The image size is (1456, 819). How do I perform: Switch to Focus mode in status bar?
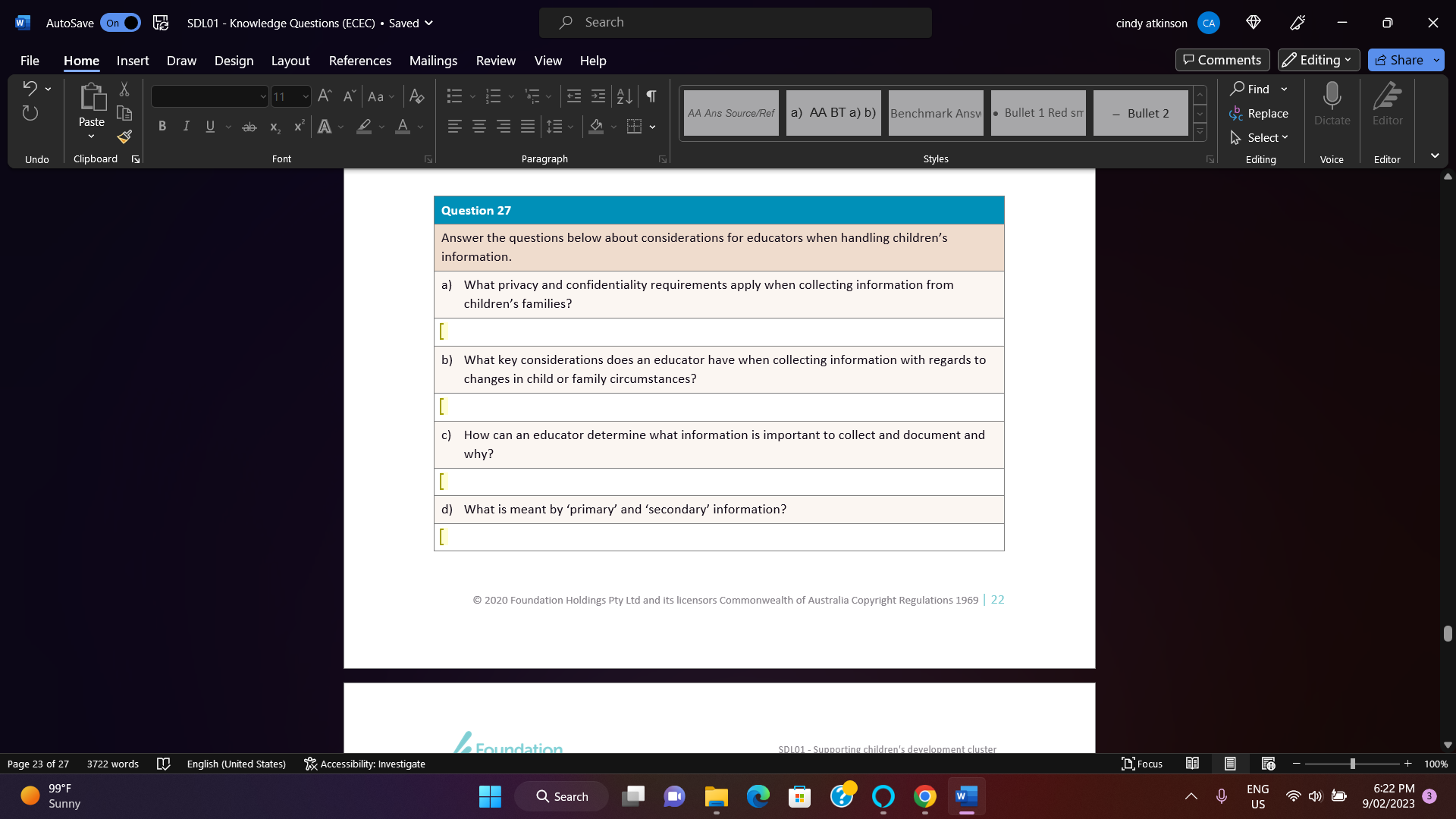click(x=1141, y=764)
